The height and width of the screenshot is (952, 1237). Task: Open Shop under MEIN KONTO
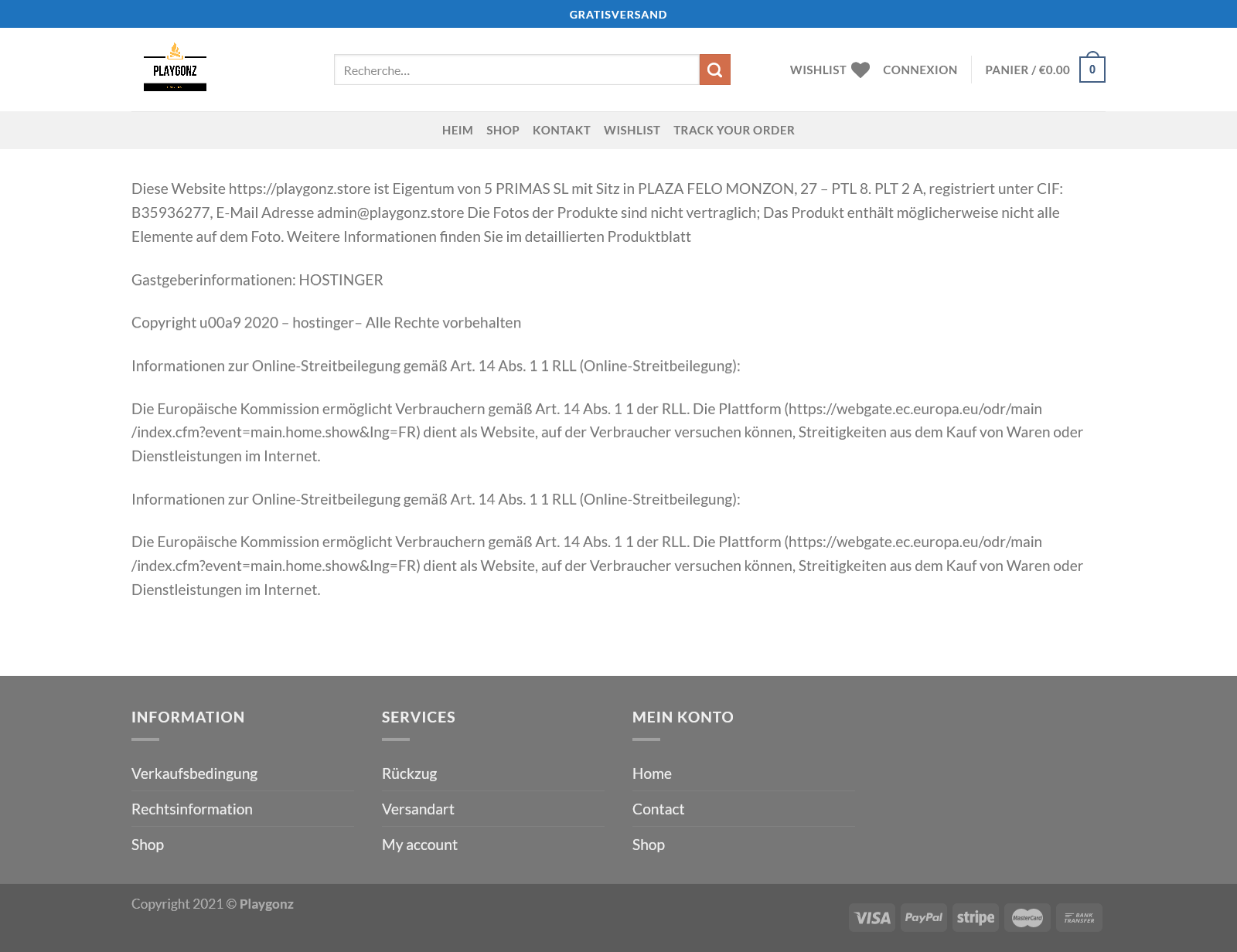[x=649, y=845]
